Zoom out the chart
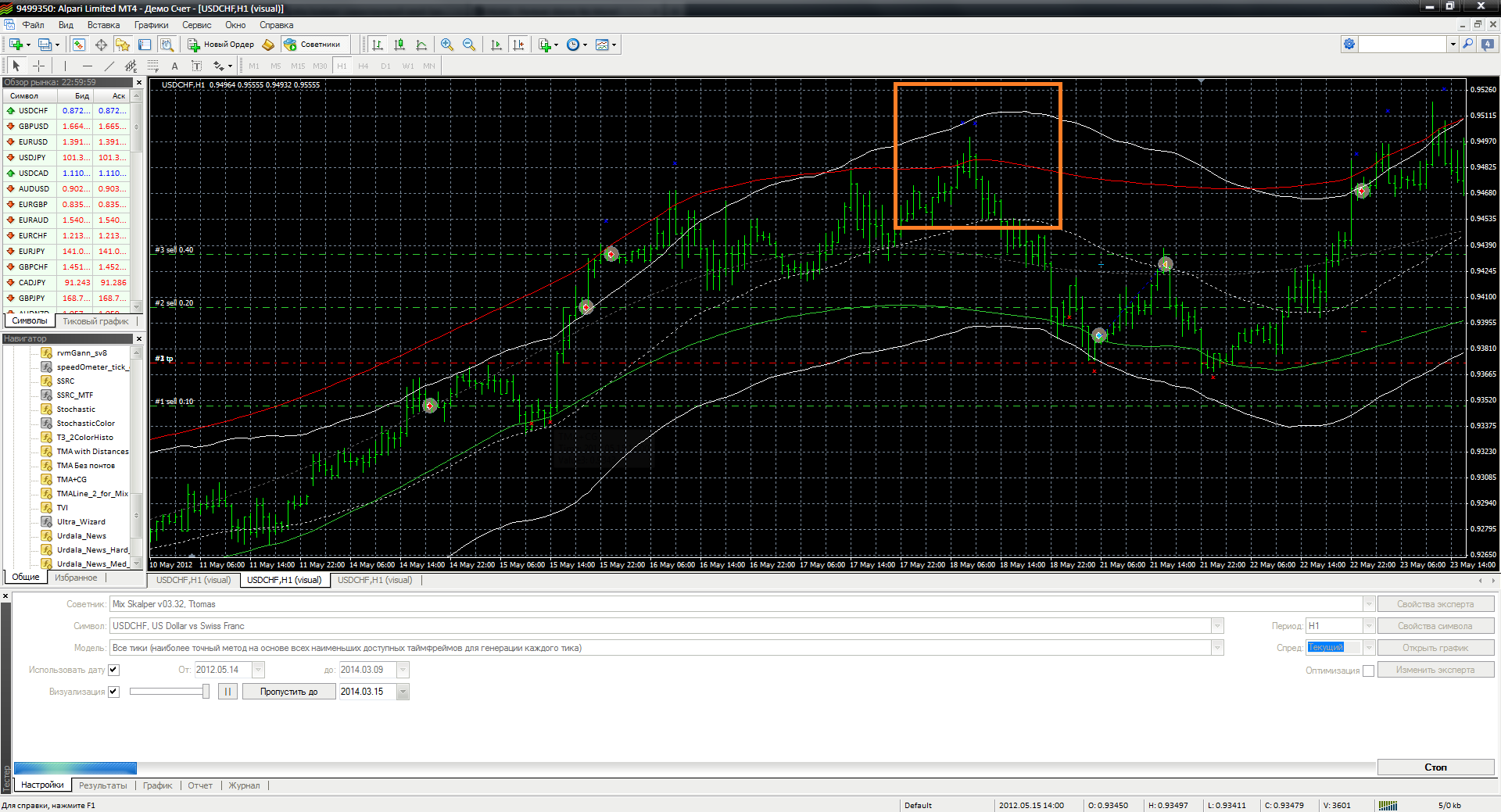Image resolution: width=1501 pixels, height=812 pixels. tap(469, 45)
